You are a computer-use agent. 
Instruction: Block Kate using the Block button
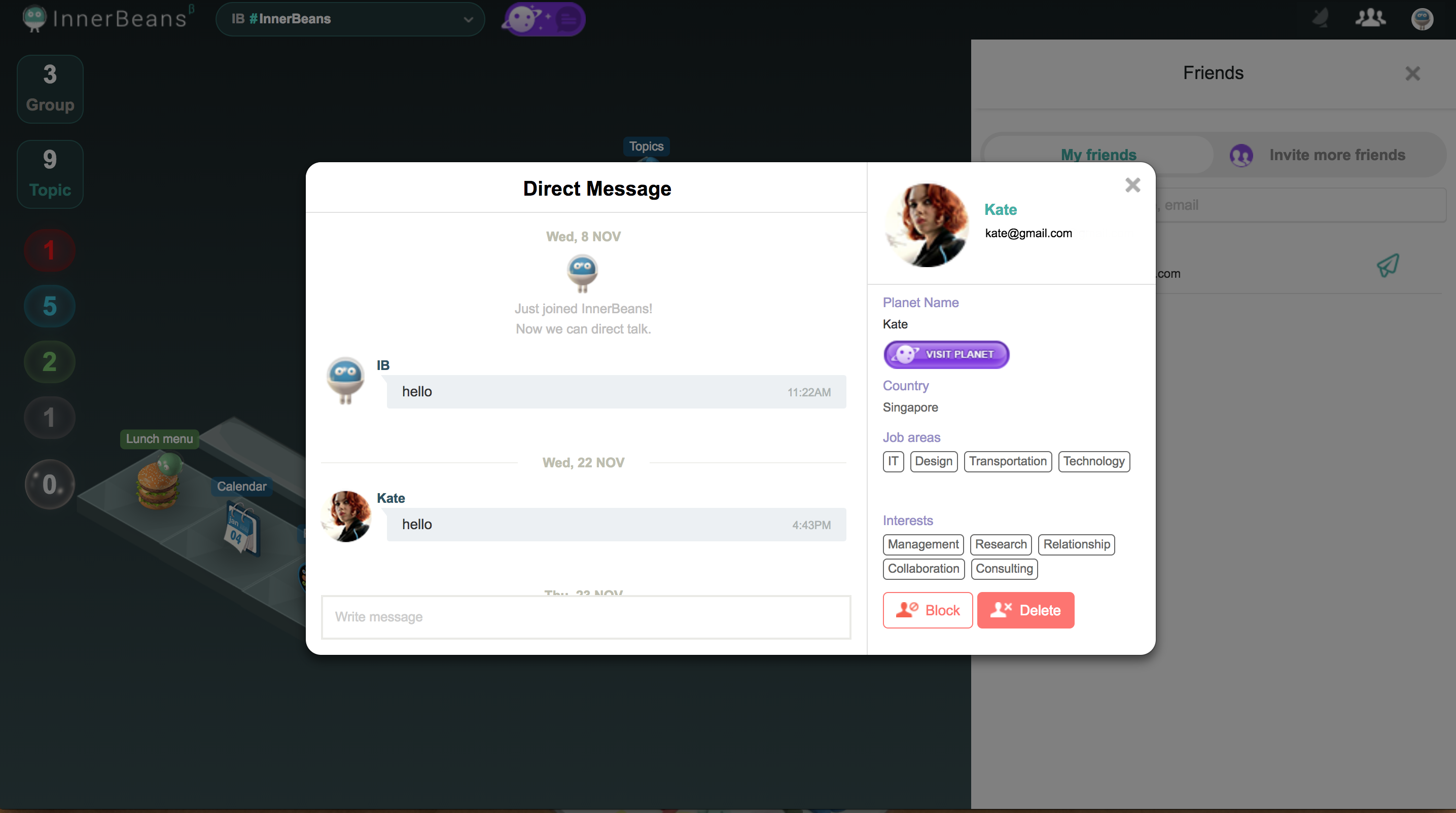click(928, 610)
